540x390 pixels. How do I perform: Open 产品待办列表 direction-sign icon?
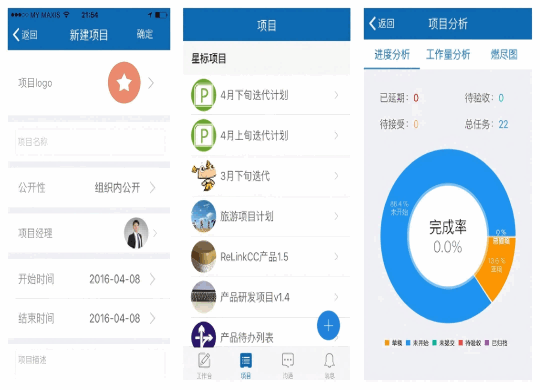click(x=204, y=335)
